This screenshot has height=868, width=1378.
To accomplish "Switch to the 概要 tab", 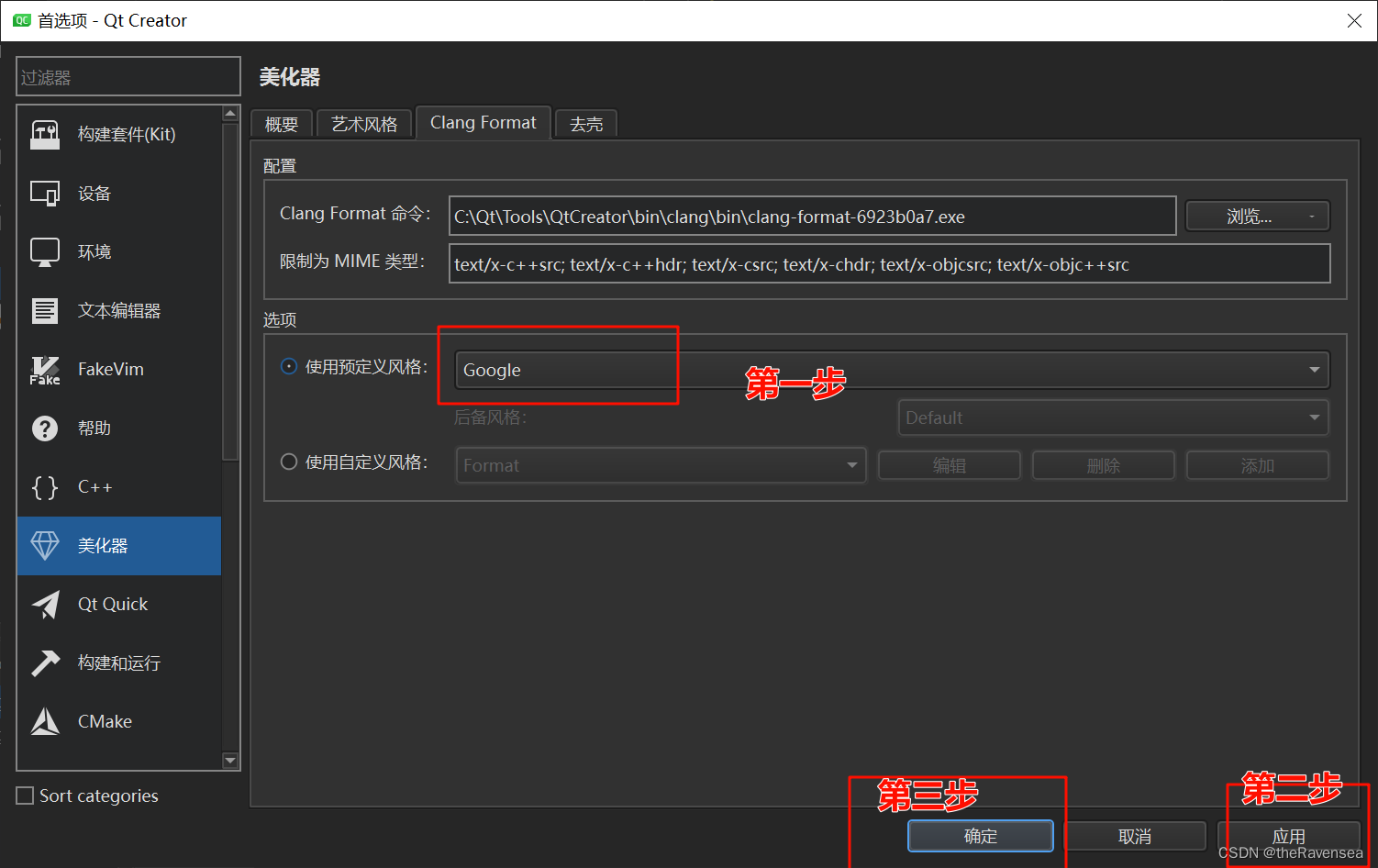I will (x=282, y=124).
